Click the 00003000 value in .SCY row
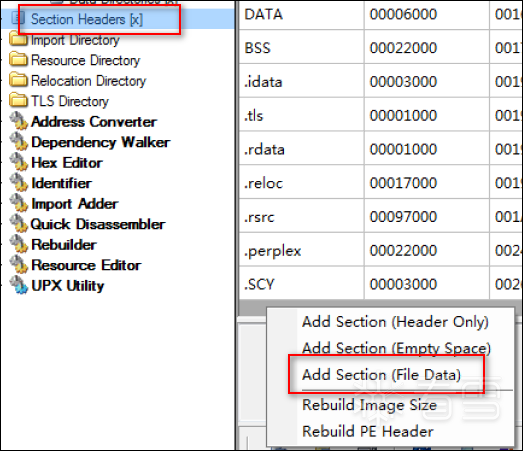The height and width of the screenshot is (451, 523). tap(403, 284)
